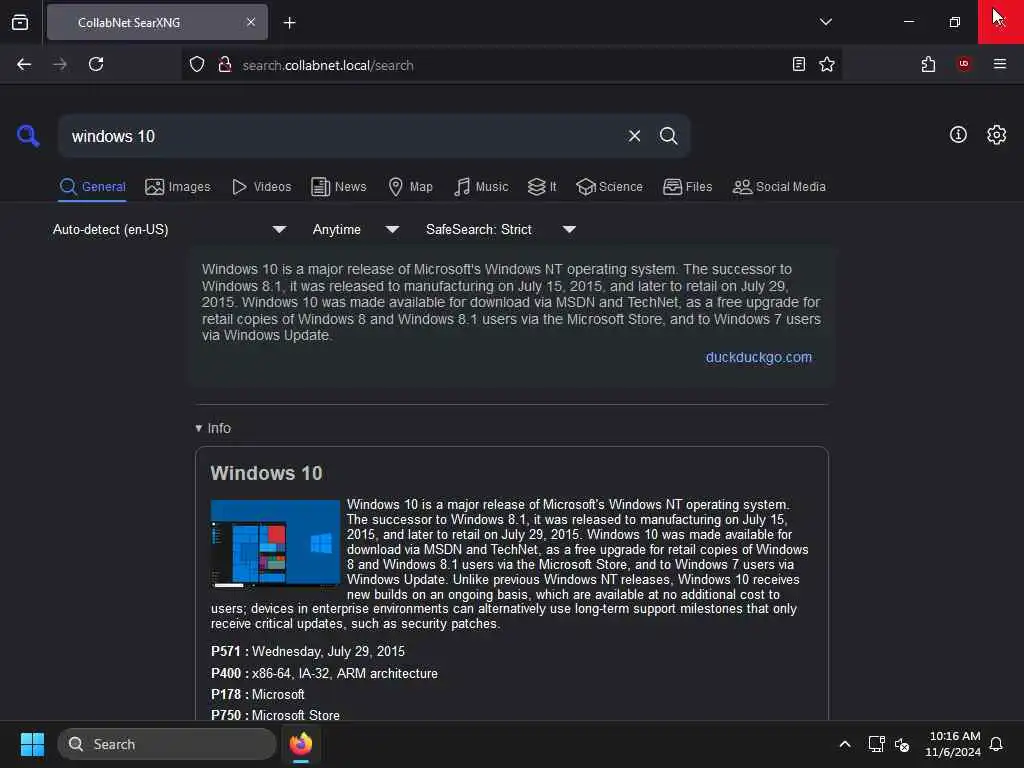Viewport: 1024px width, 768px height.
Task: Reload the page
Action: (96, 65)
